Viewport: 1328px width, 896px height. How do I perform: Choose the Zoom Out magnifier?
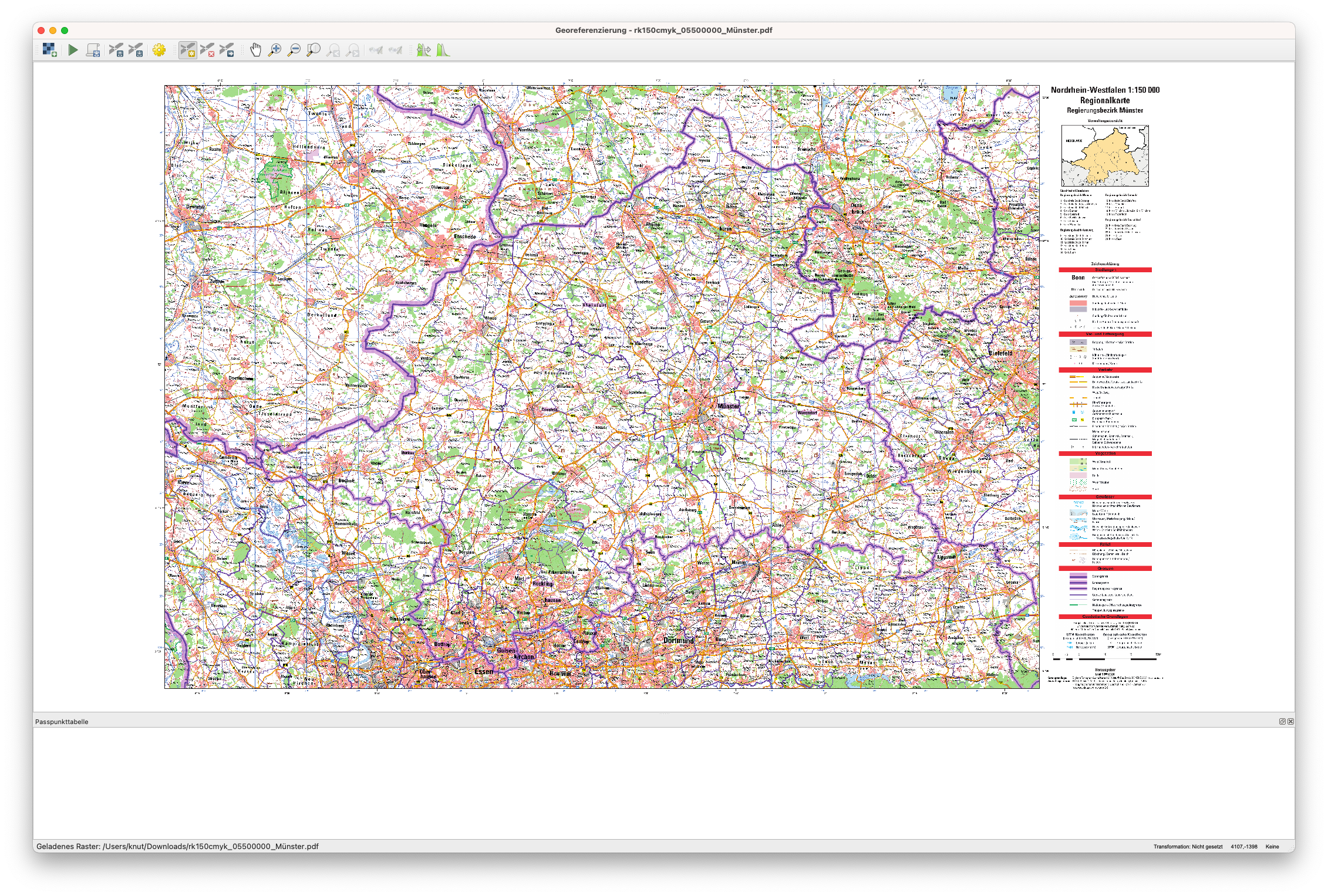(294, 50)
